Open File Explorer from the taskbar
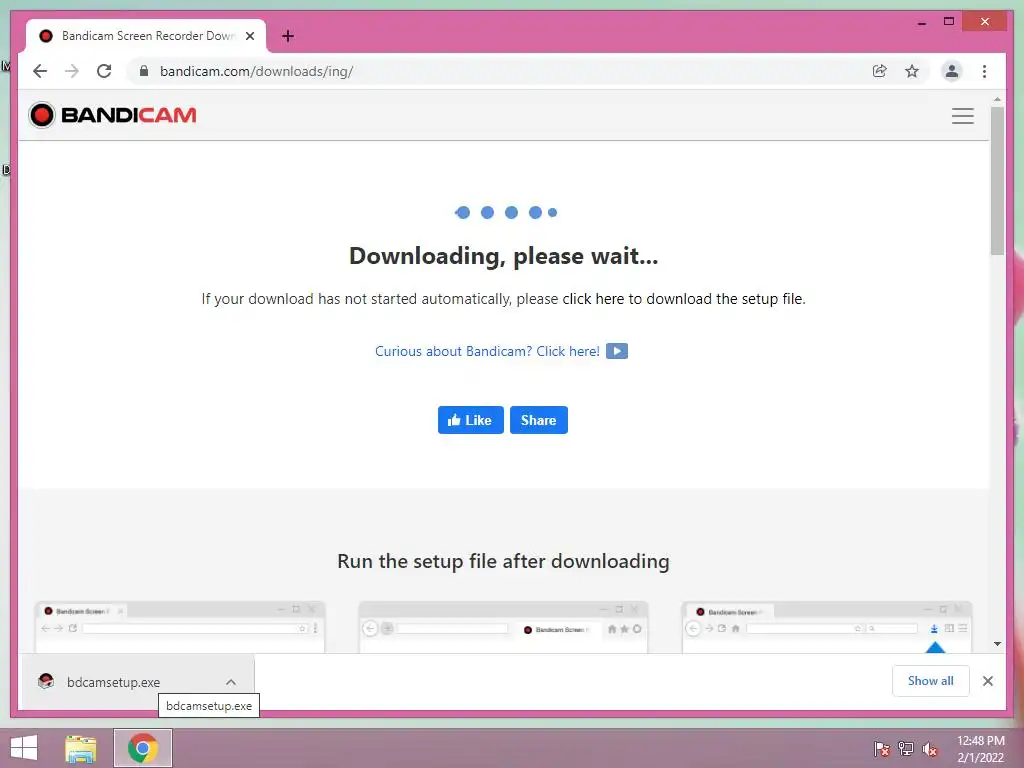 click(80, 748)
